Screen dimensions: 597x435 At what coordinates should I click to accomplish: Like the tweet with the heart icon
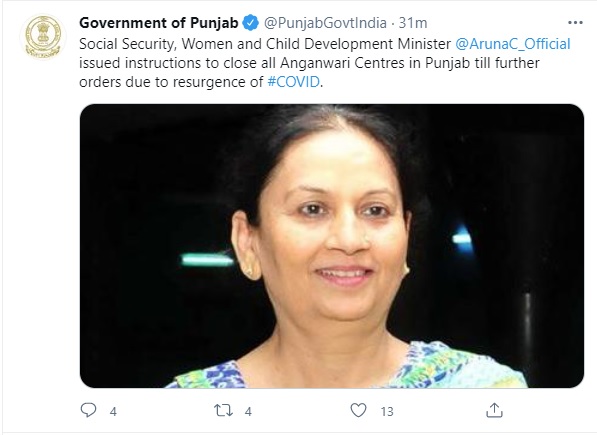click(358, 410)
